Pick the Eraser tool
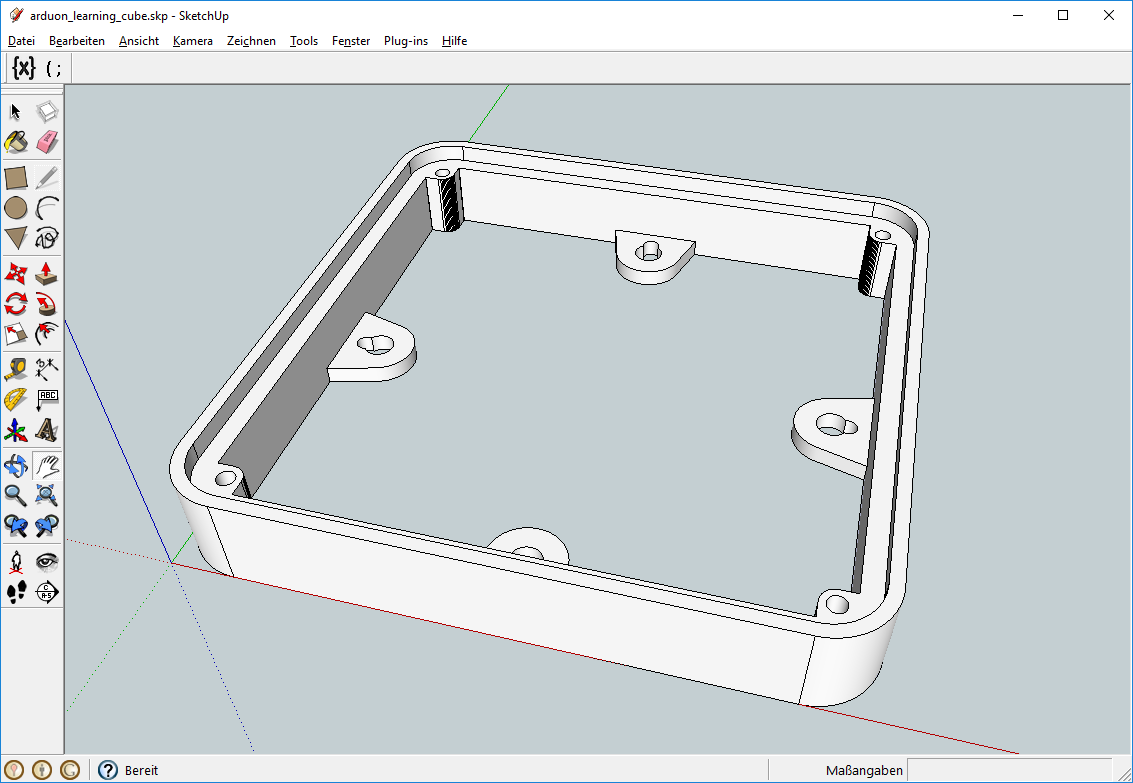This screenshot has height=783, width=1133. click(47, 143)
